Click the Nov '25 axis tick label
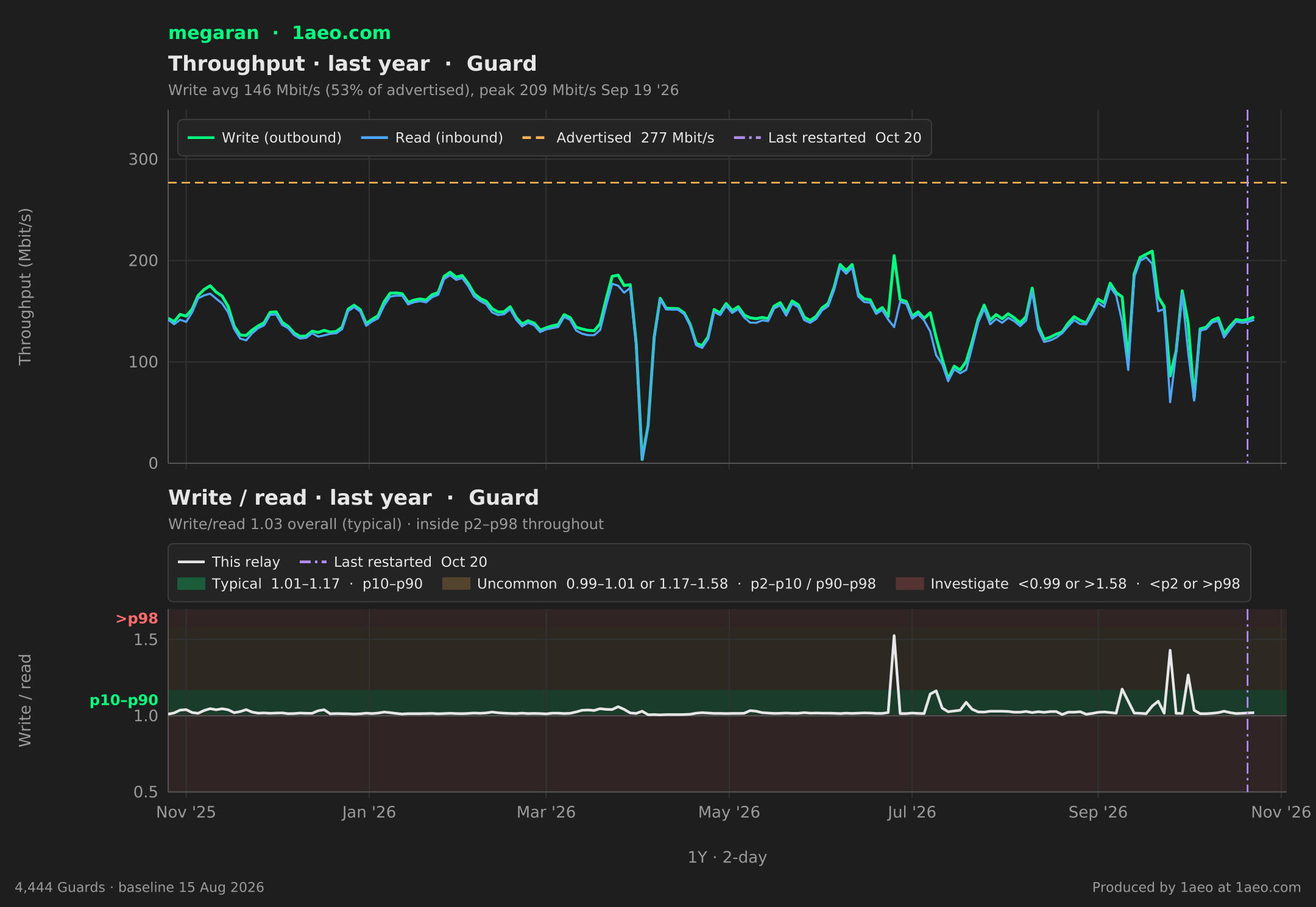The width and height of the screenshot is (1316, 907). click(x=186, y=813)
